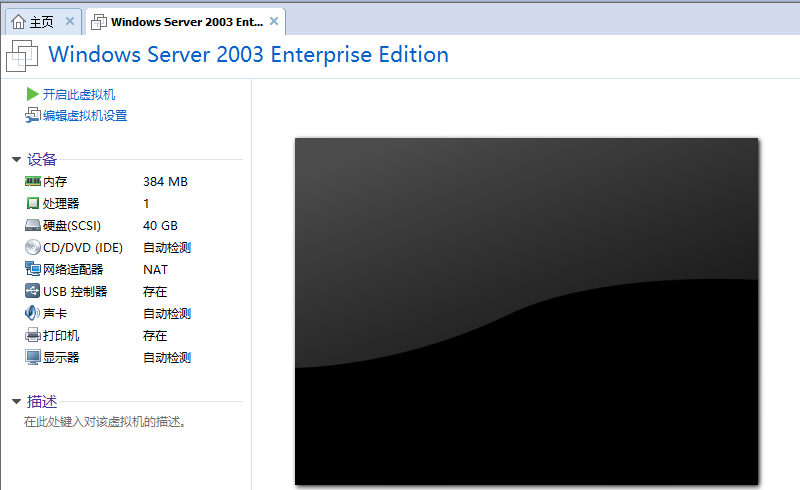
Task: Click the 打印机 printer icon
Action: click(x=33, y=335)
